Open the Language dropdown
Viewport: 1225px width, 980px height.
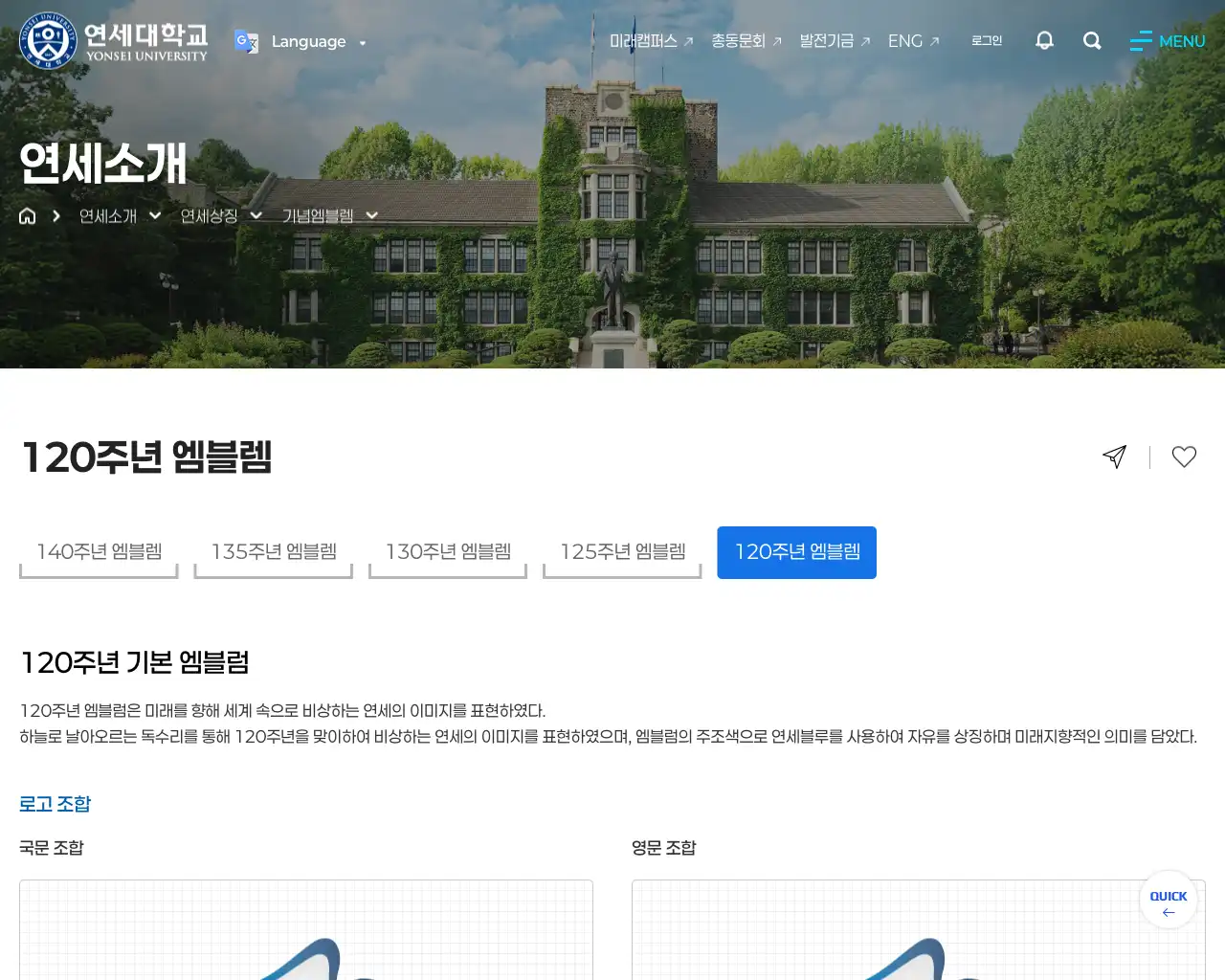pyautogui.click(x=318, y=42)
